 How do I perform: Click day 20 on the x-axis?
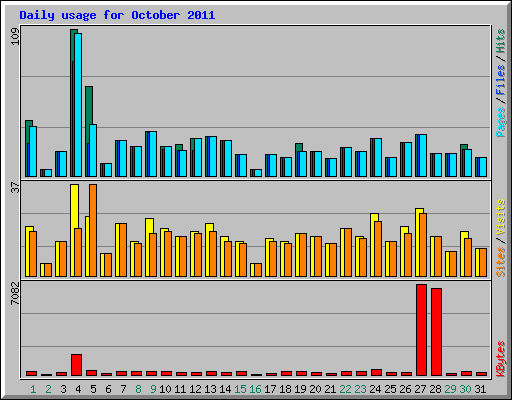coord(315,389)
